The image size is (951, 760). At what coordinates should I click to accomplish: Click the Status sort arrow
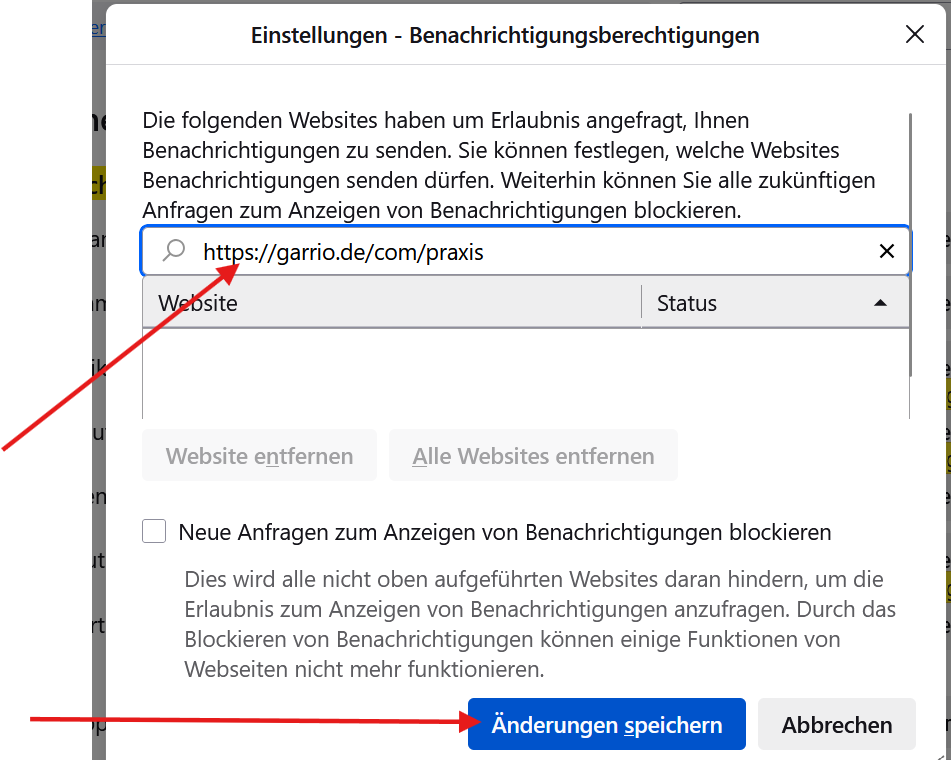[880, 303]
